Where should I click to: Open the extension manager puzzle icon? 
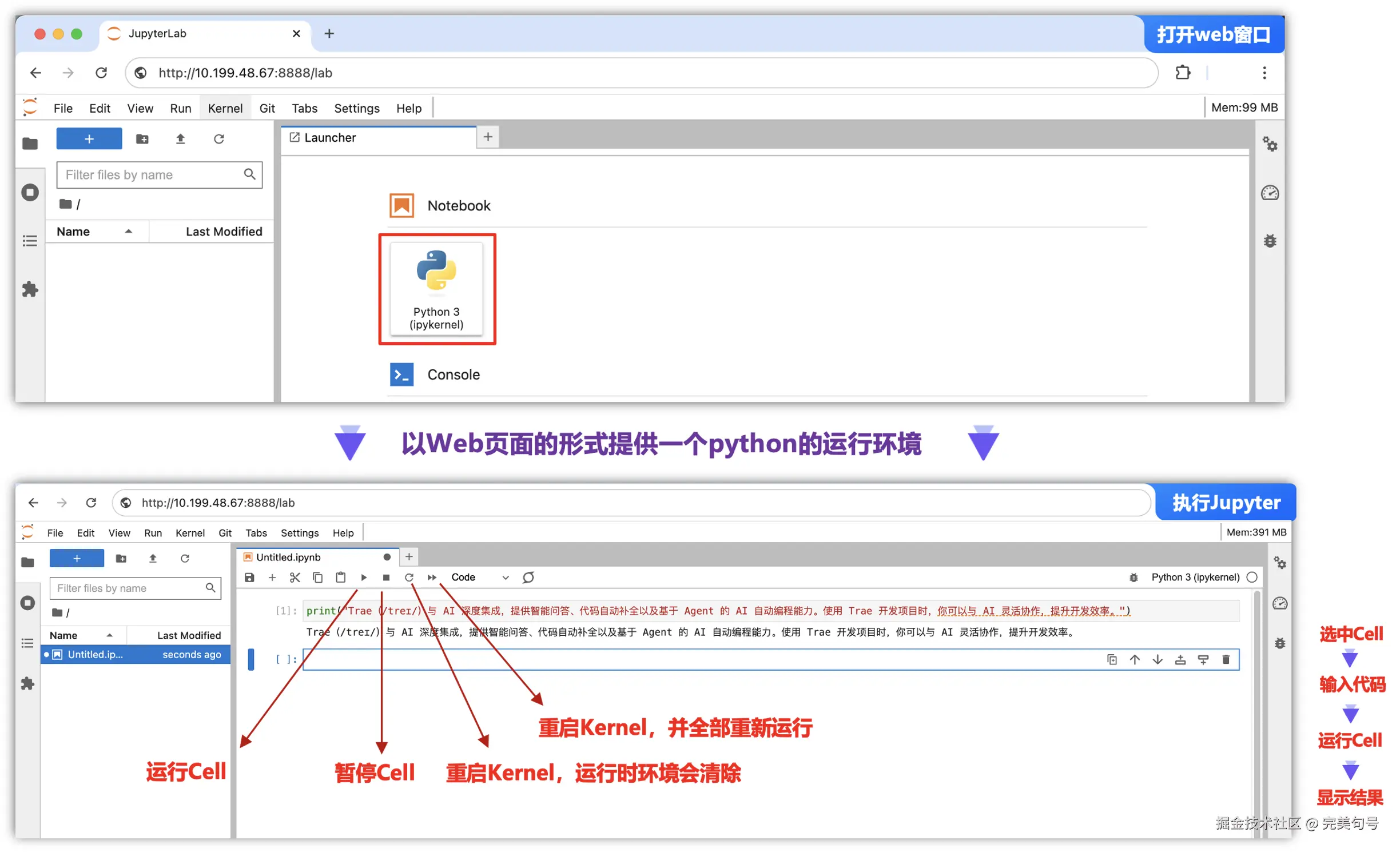30,289
